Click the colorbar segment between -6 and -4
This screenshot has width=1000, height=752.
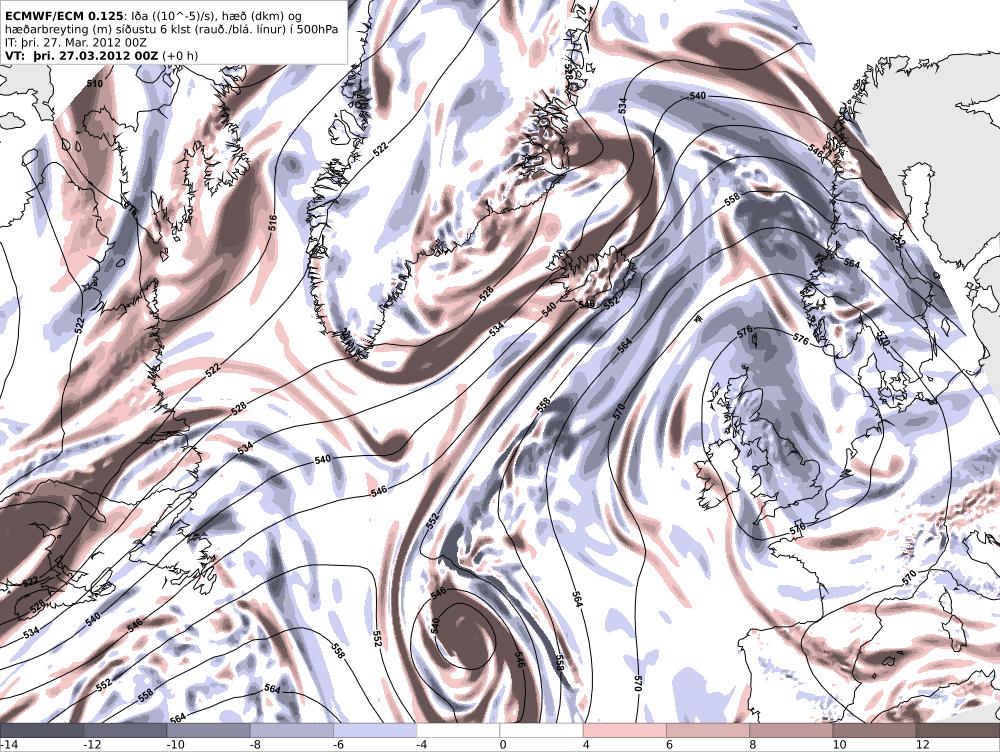tap(375, 730)
